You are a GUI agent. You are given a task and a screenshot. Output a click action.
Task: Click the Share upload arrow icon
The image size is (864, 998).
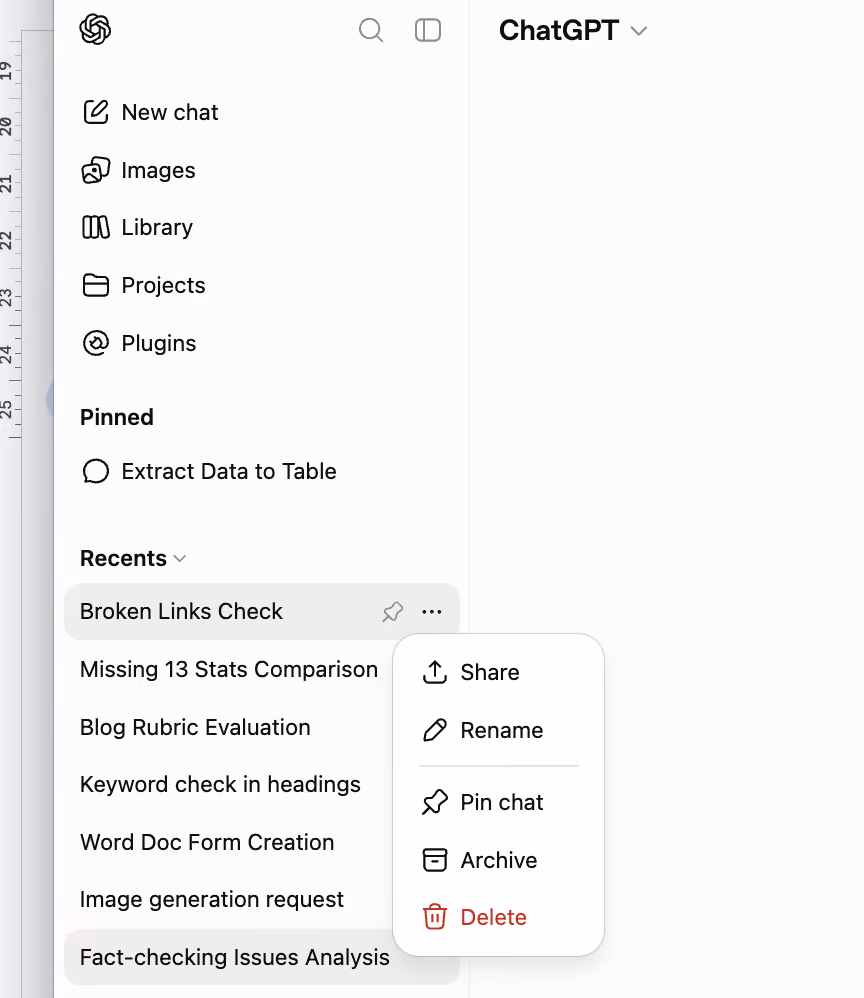(435, 672)
